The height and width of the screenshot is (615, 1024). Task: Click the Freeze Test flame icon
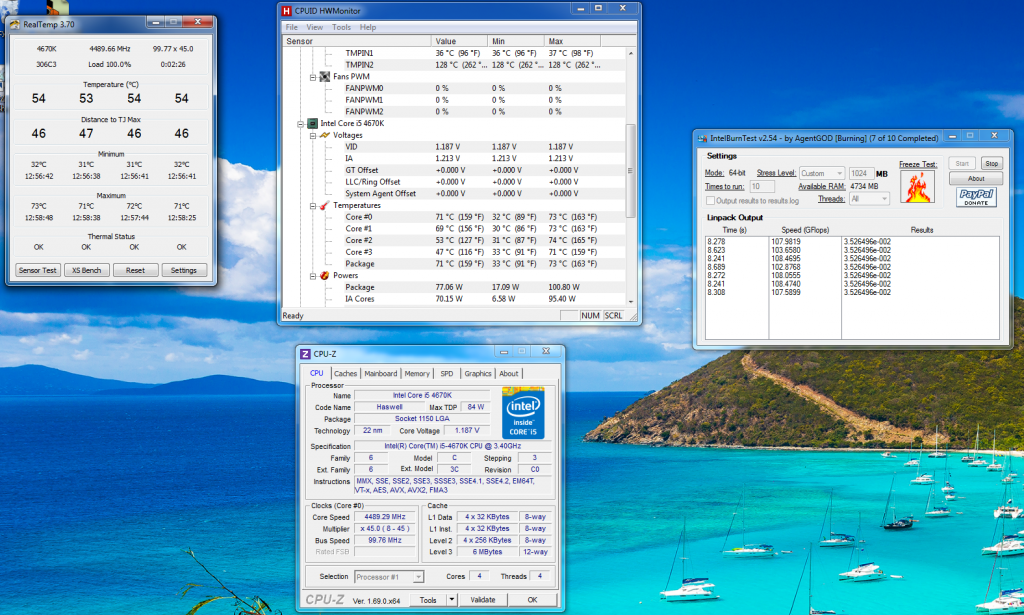[x=918, y=187]
